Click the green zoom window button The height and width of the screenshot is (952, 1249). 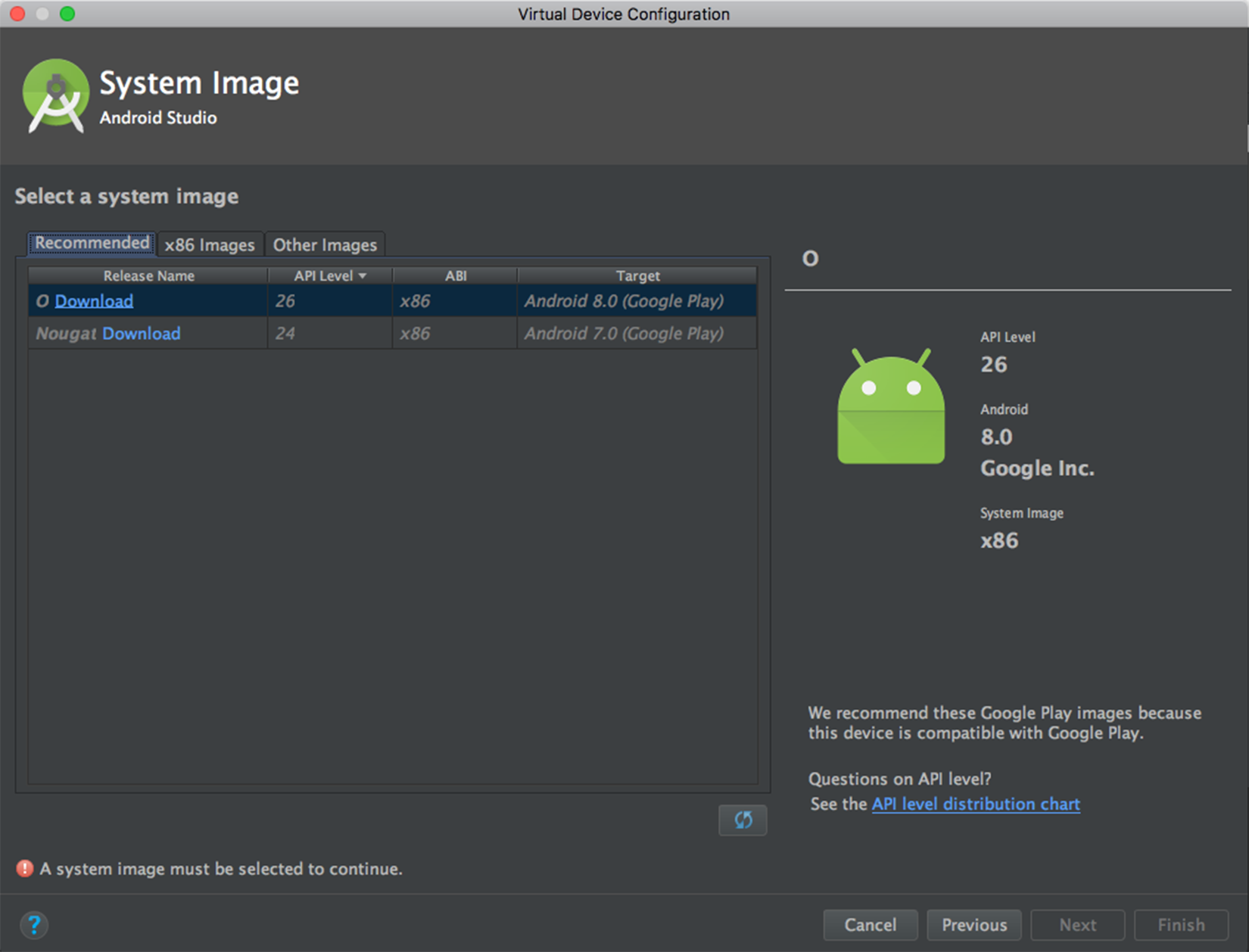[67, 14]
